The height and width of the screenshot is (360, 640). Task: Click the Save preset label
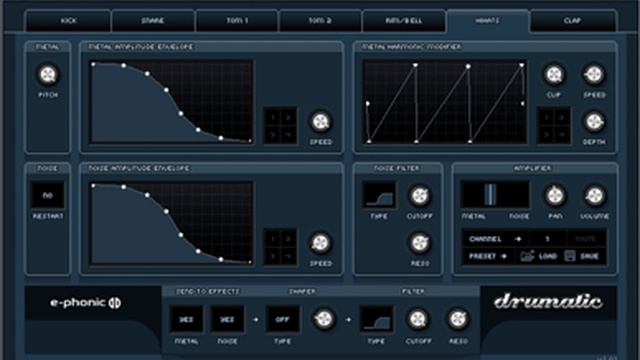pyautogui.click(x=589, y=256)
